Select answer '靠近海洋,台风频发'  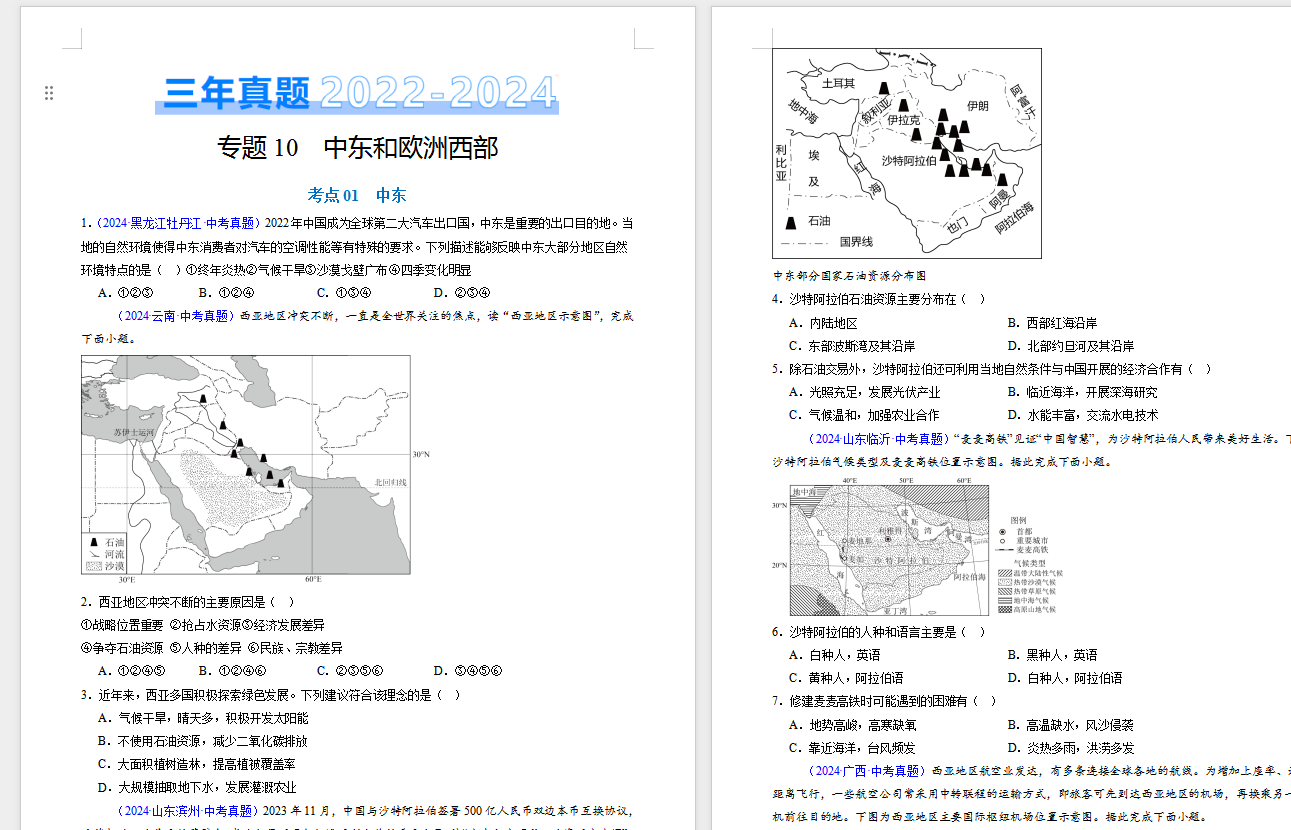852,748
